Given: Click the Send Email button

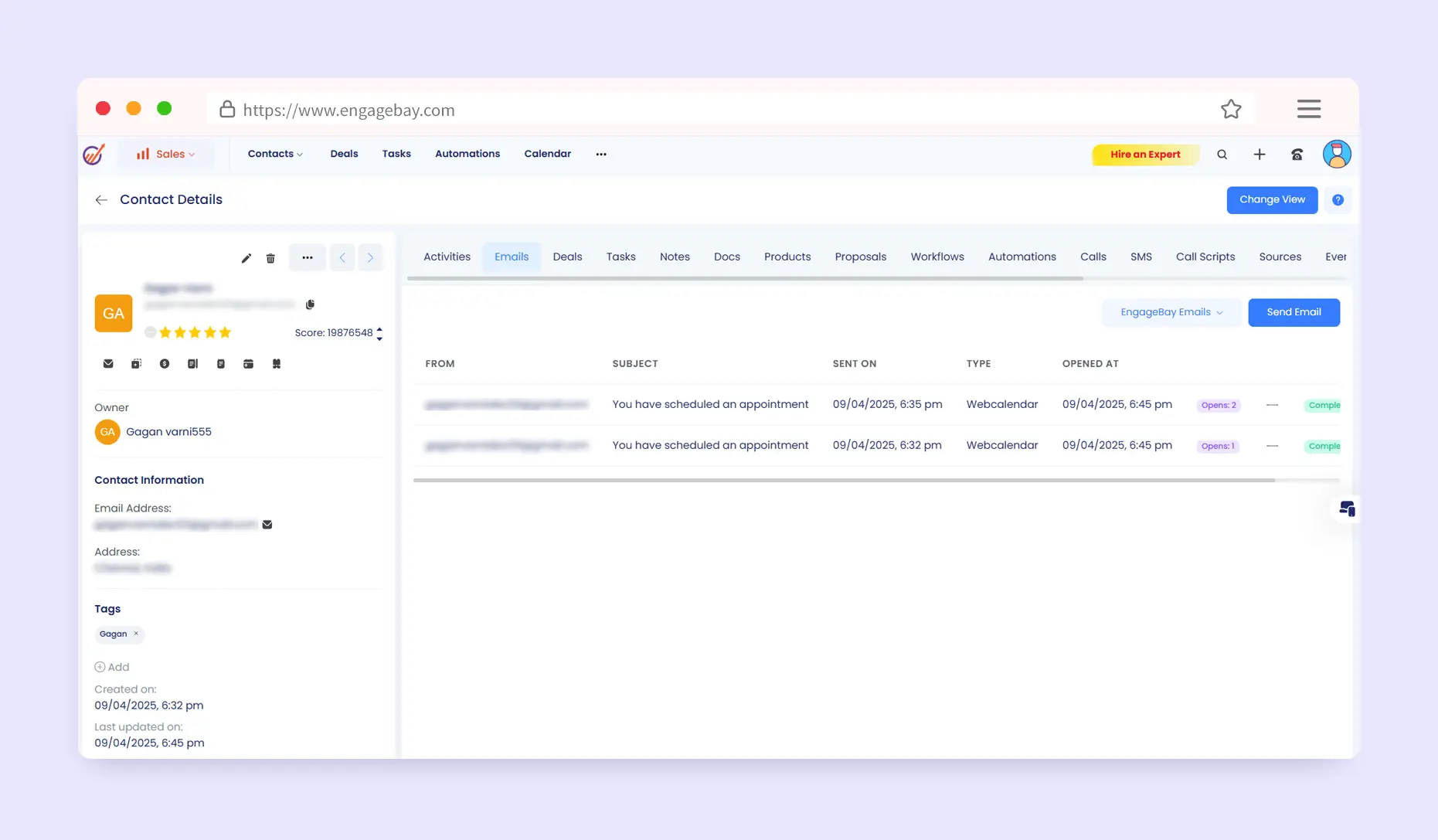Looking at the screenshot, I should [1294, 312].
